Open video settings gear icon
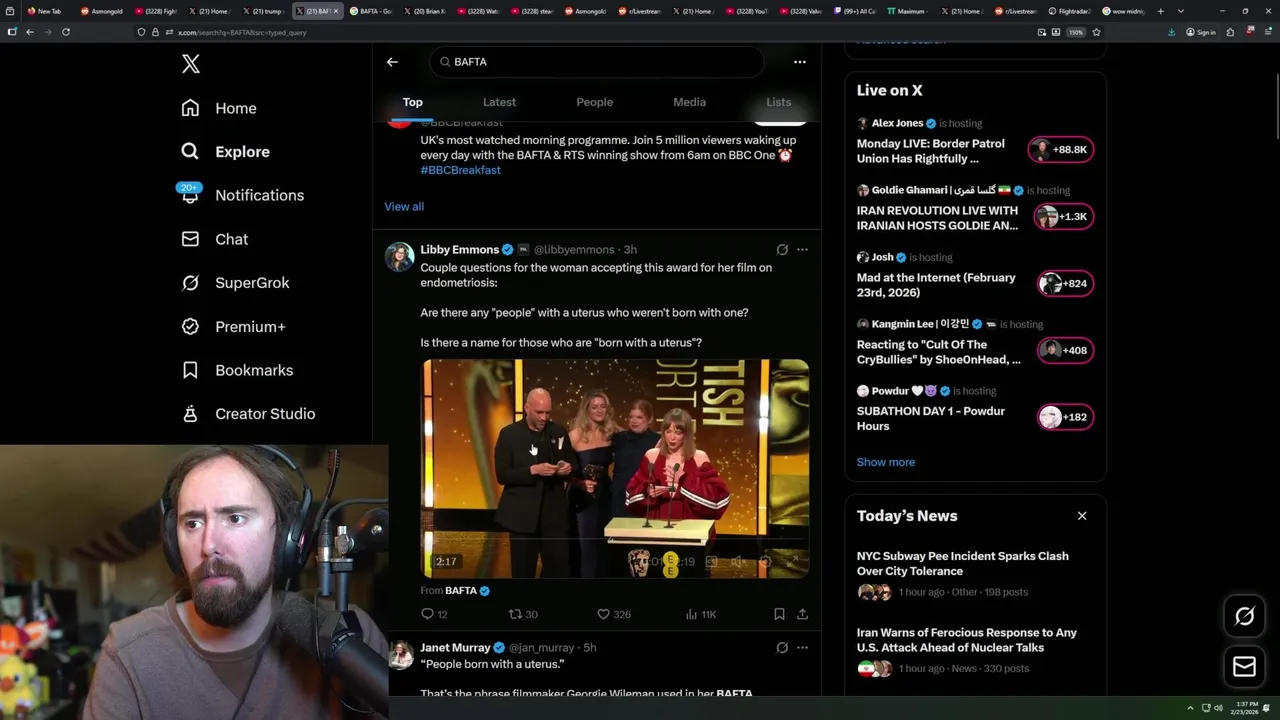1280x720 pixels. pos(764,562)
